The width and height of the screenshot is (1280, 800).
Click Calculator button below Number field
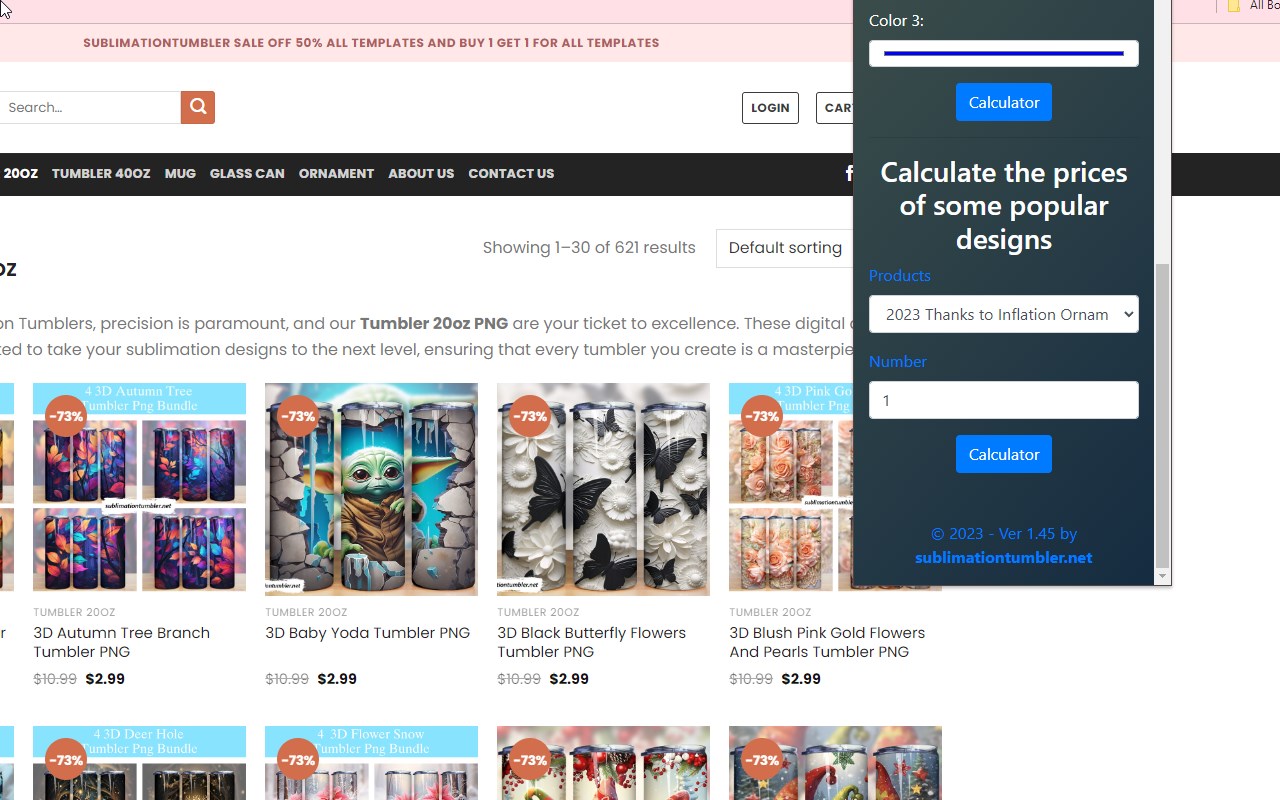click(1004, 454)
